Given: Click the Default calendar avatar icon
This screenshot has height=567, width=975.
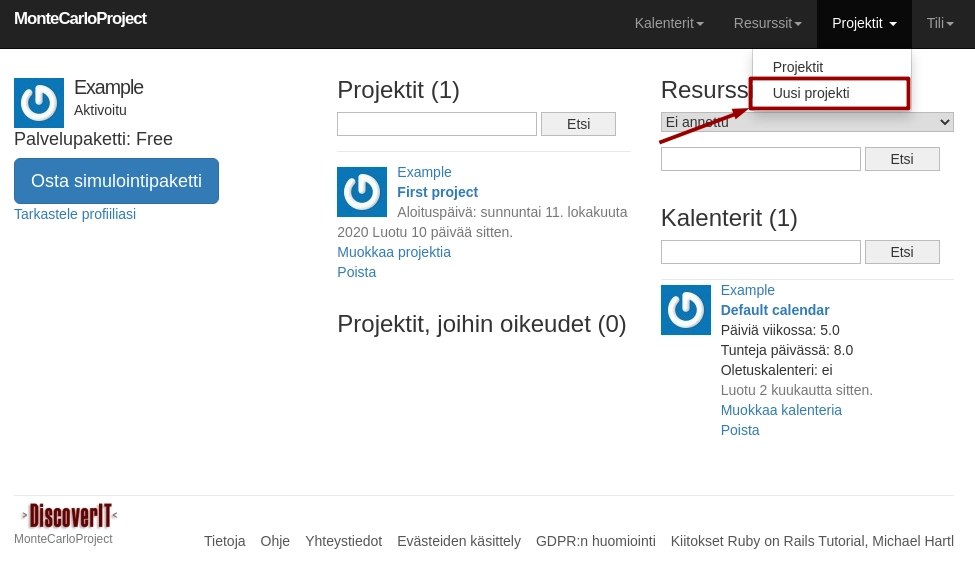Looking at the screenshot, I should pyautogui.click(x=686, y=310).
